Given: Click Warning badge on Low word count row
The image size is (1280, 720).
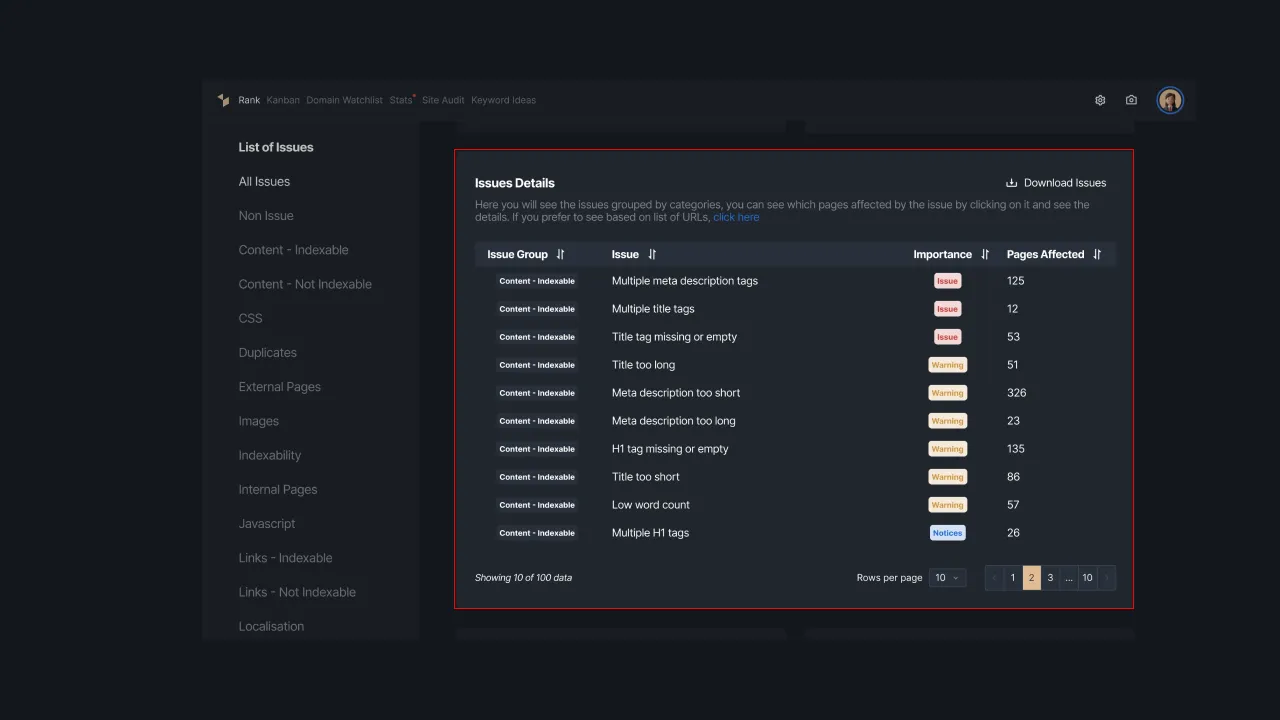Looking at the screenshot, I should [x=947, y=505].
